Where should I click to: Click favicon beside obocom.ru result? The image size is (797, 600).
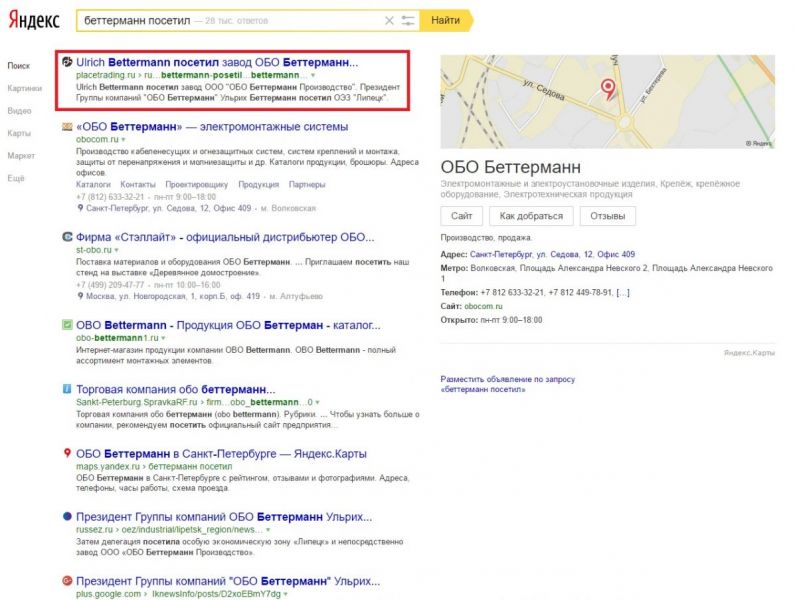[67, 126]
